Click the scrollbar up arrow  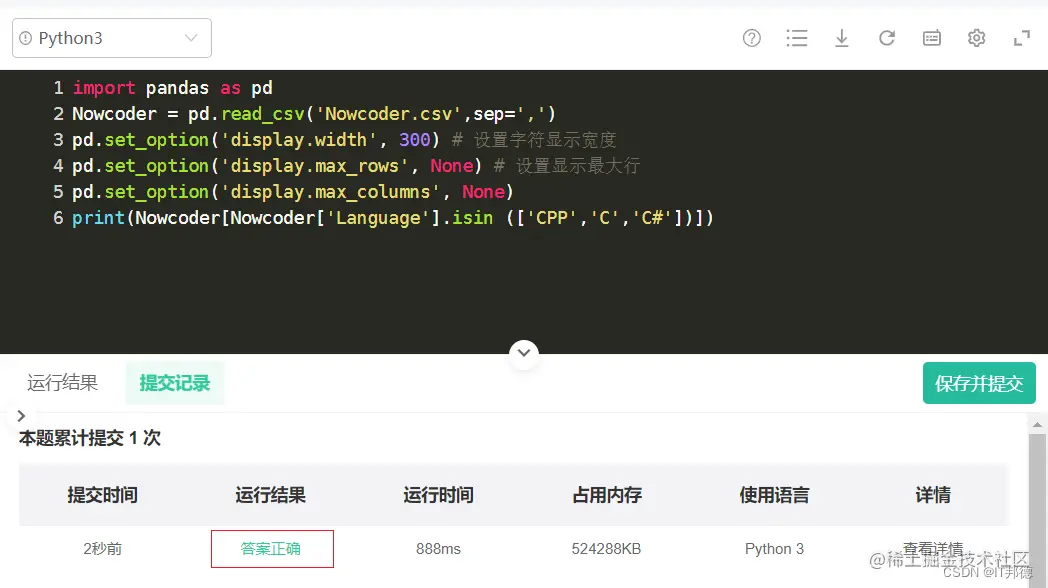coord(1037,424)
